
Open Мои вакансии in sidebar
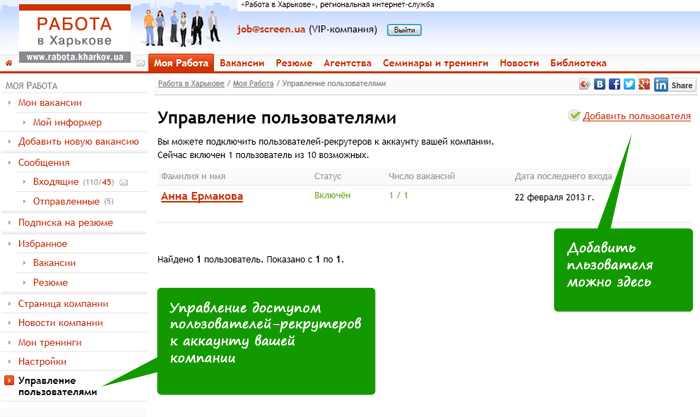(x=50, y=103)
